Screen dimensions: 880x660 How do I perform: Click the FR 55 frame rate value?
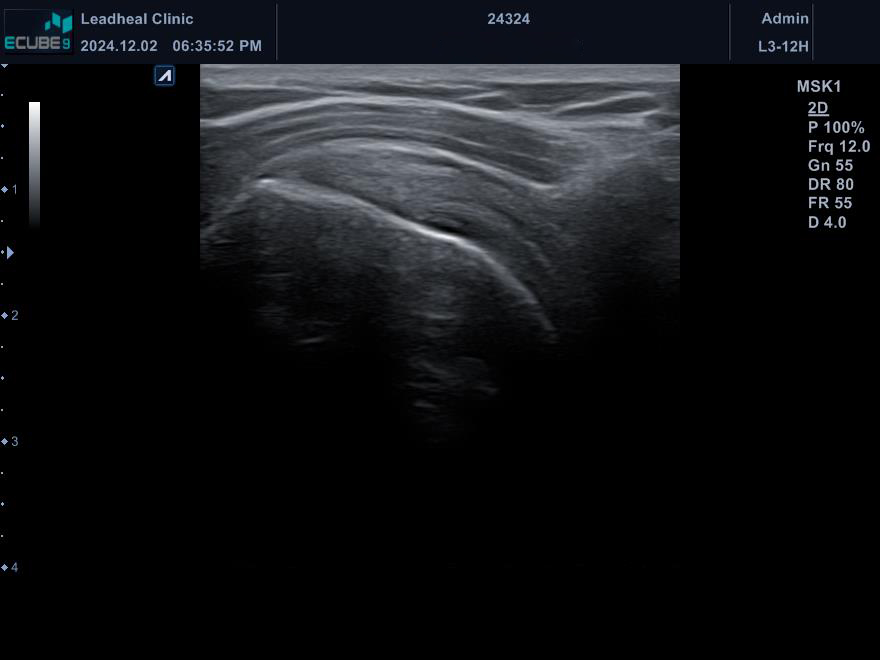pos(829,203)
